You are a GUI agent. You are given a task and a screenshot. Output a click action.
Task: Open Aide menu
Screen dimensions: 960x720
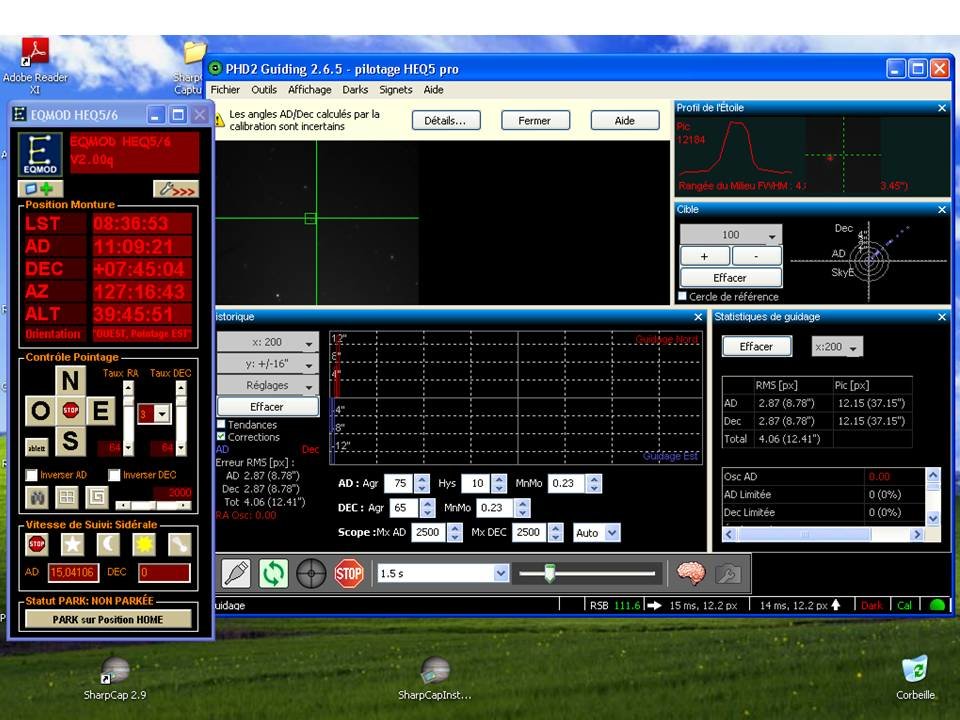click(433, 89)
